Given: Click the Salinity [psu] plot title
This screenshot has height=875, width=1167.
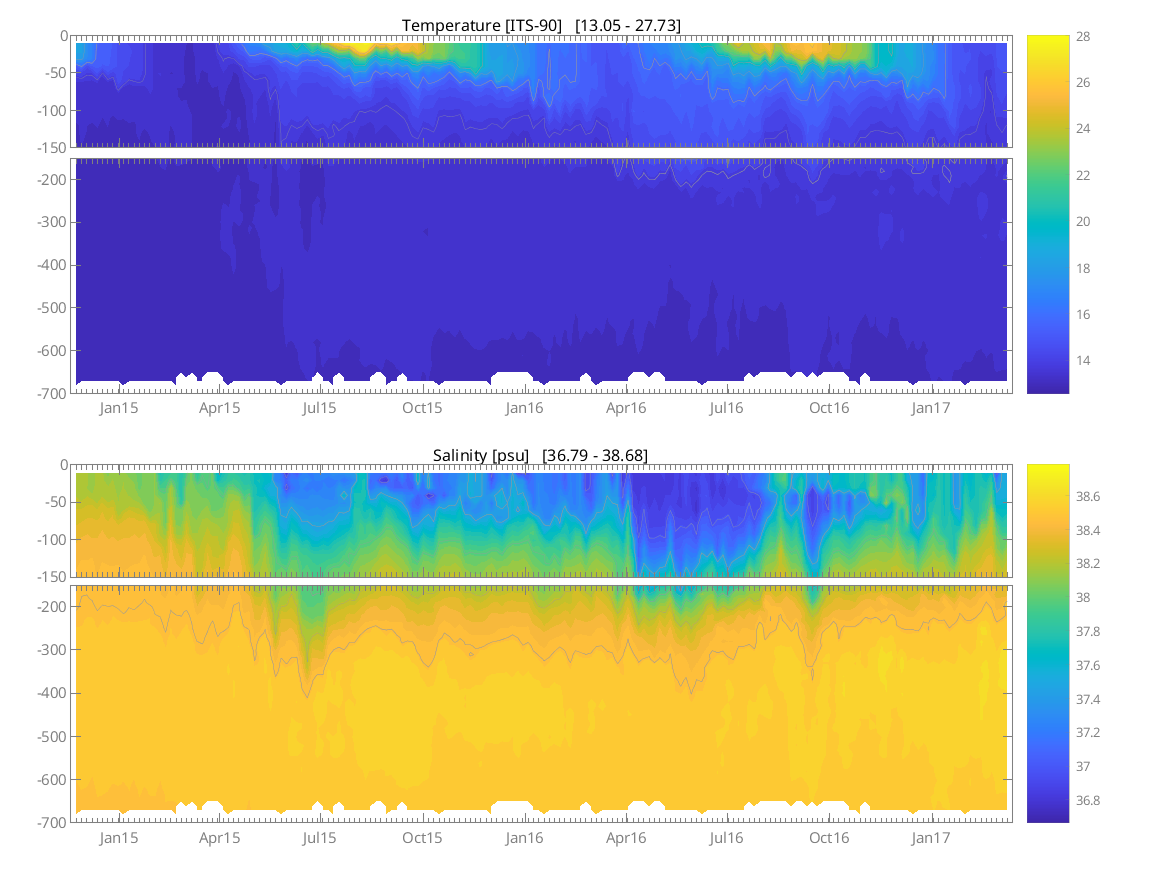Looking at the screenshot, I should point(540,456).
